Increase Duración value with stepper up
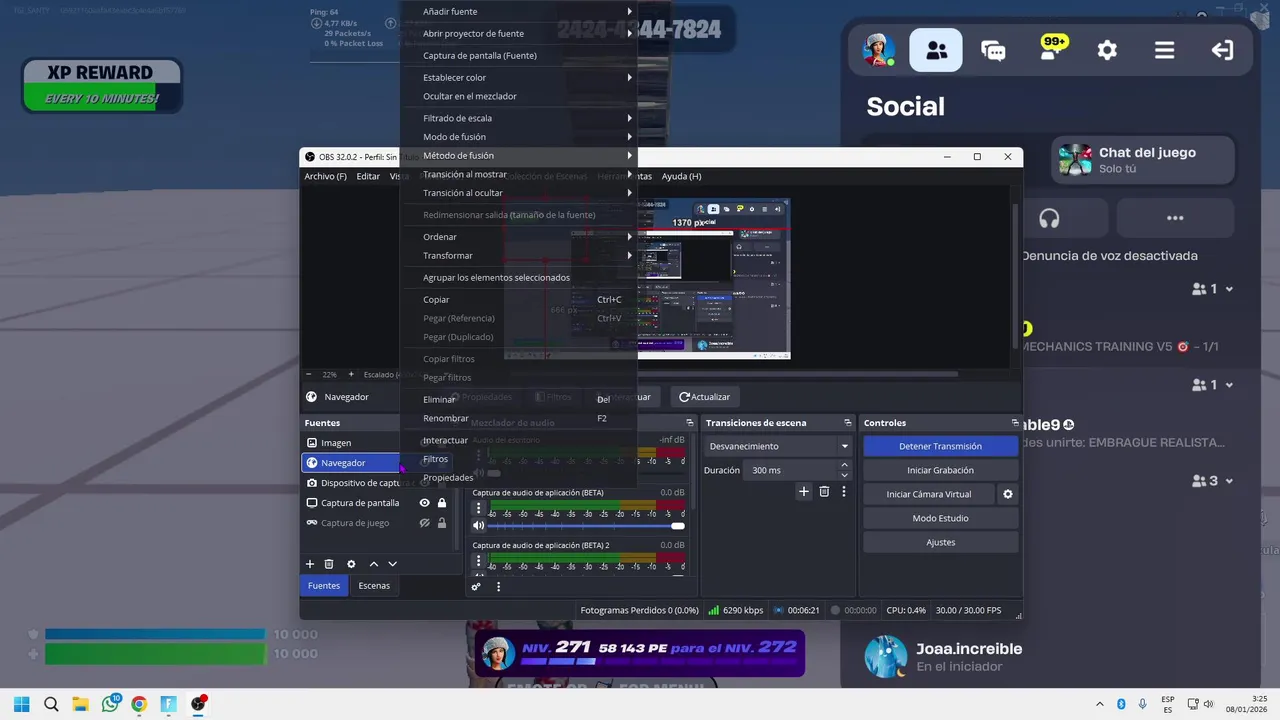 [844, 465]
